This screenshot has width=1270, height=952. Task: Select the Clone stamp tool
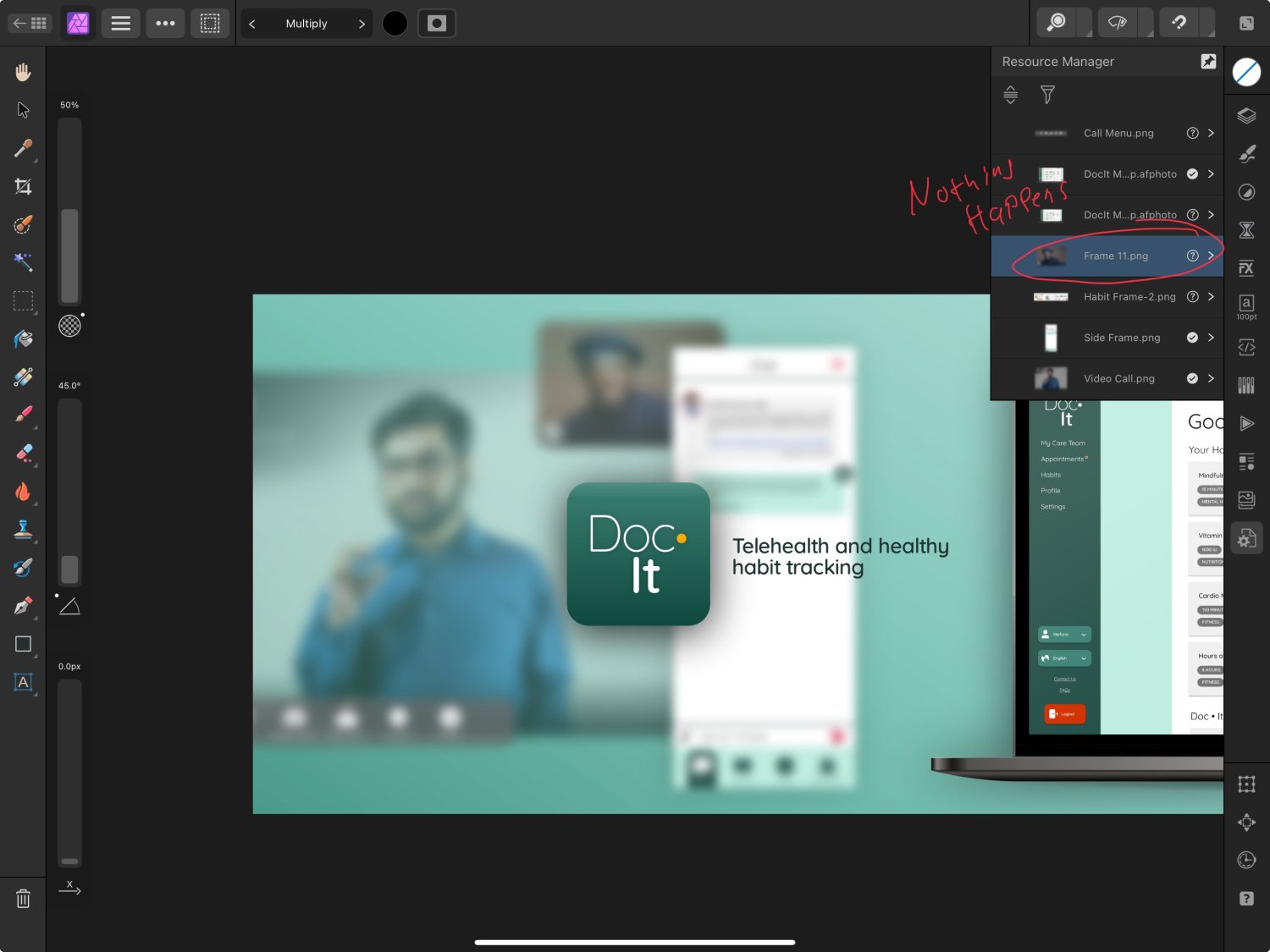[x=23, y=530]
